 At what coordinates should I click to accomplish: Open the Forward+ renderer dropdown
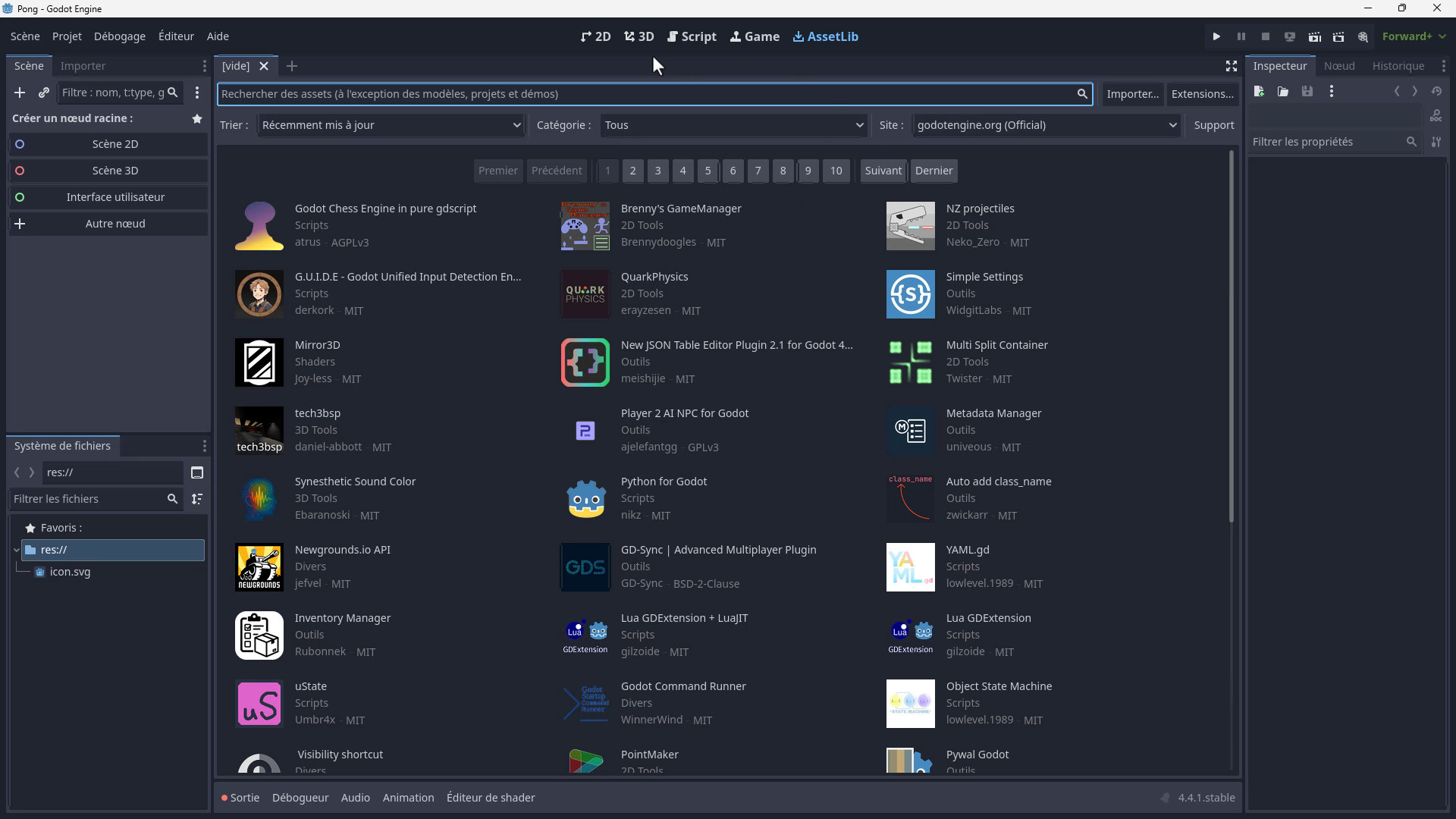pyautogui.click(x=1414, y=36)
